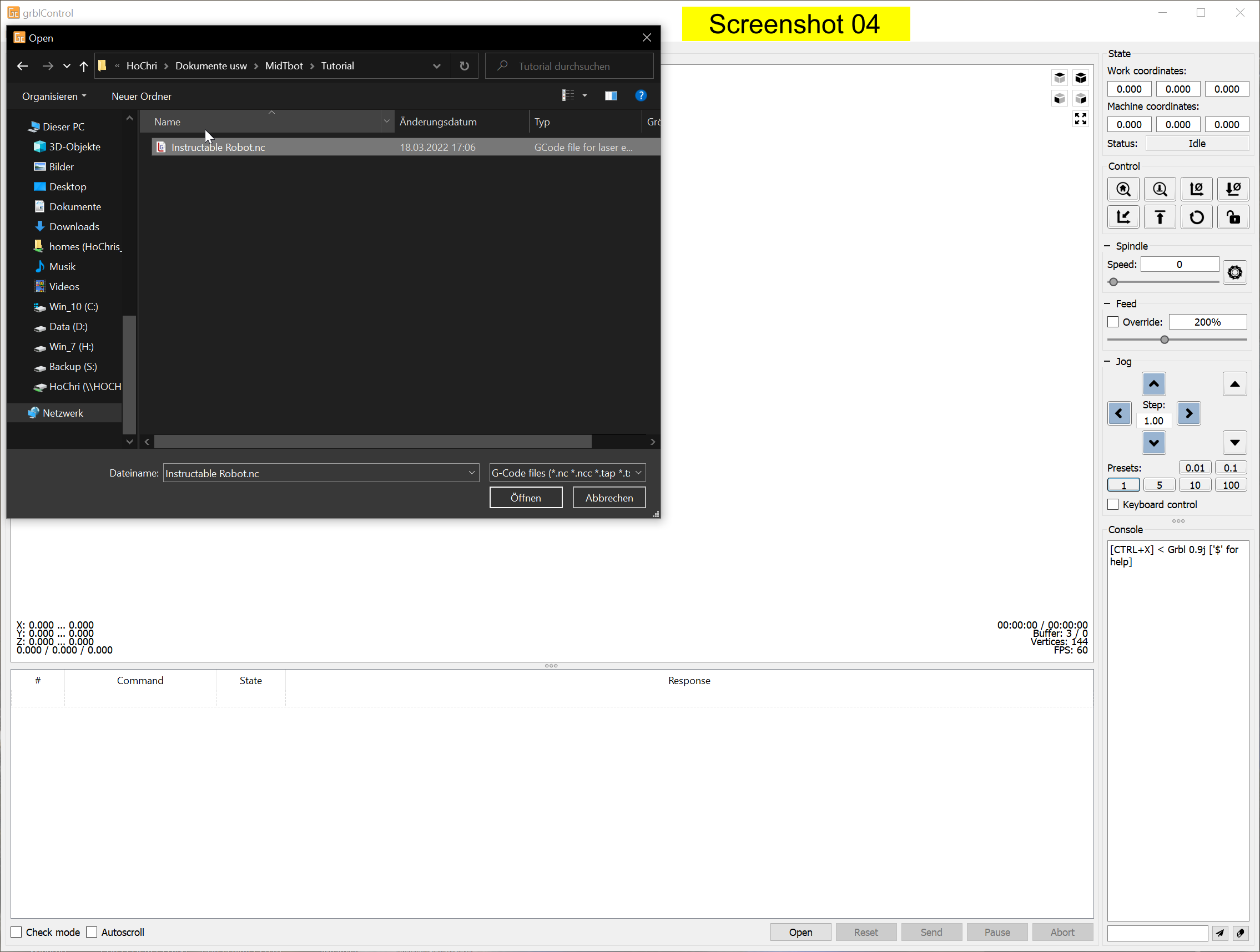Click the Öffnen button
The height and width of the screenshot is (952, 1260).
click(x=525, y=497)
